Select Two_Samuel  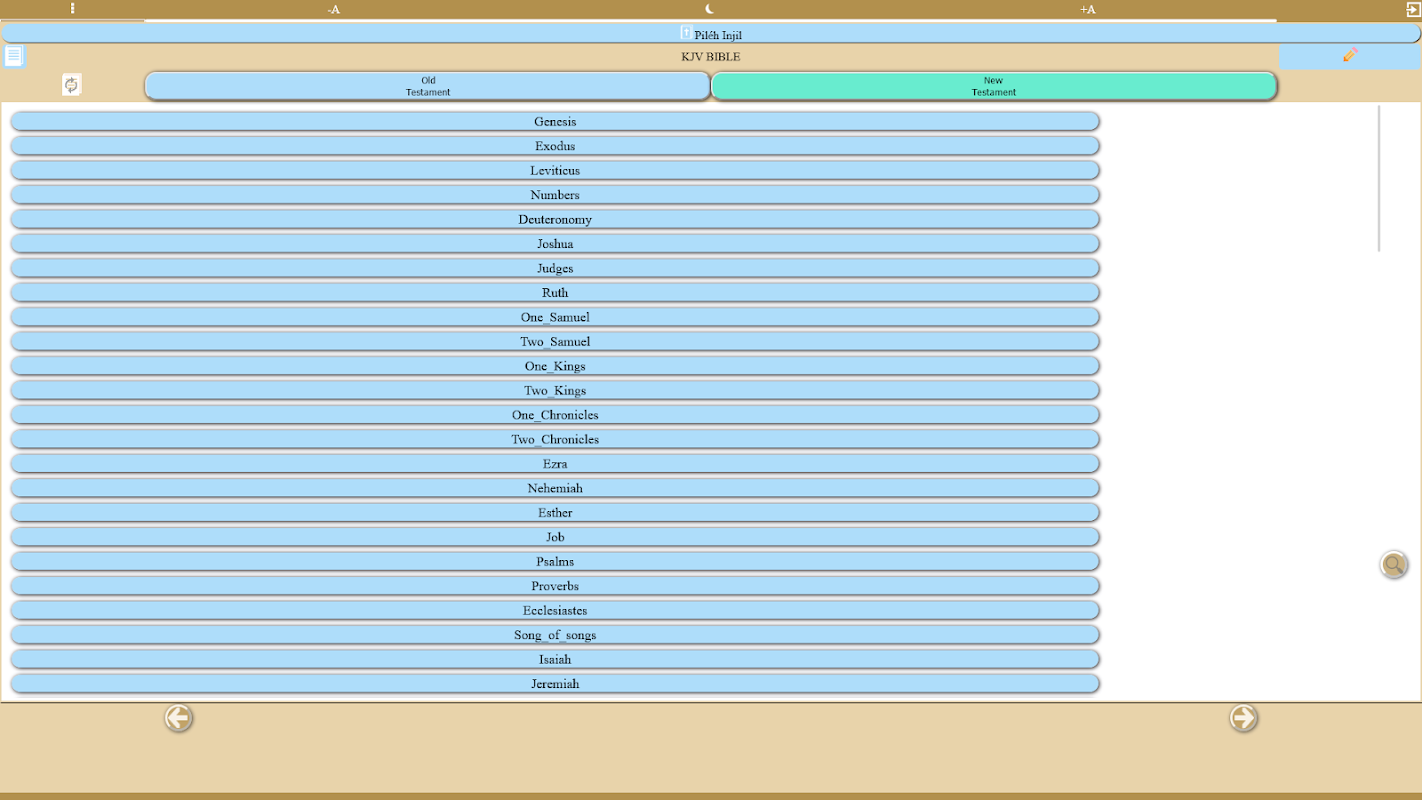(x=555, y=341)
